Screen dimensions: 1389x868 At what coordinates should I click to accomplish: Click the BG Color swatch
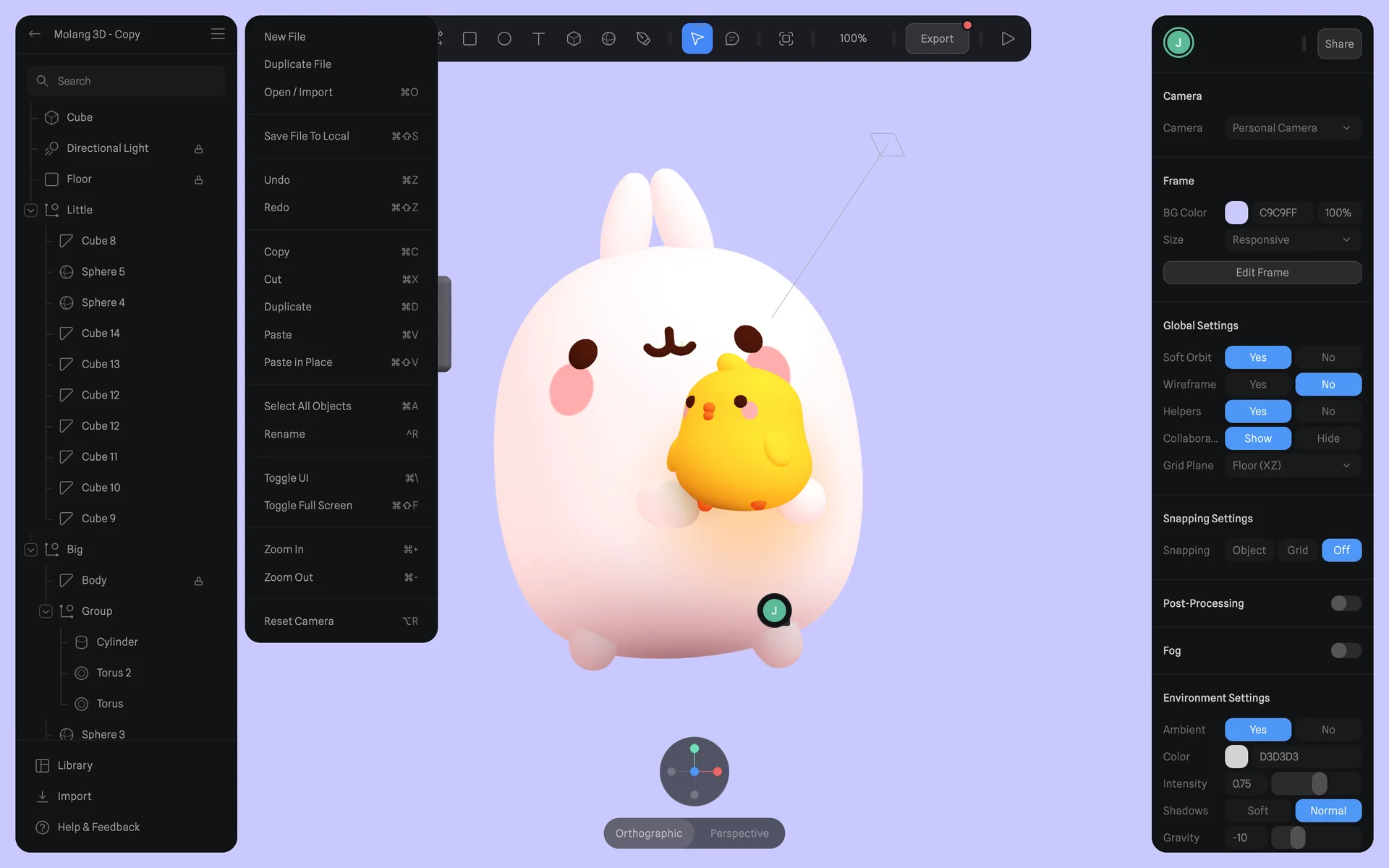1236,213
